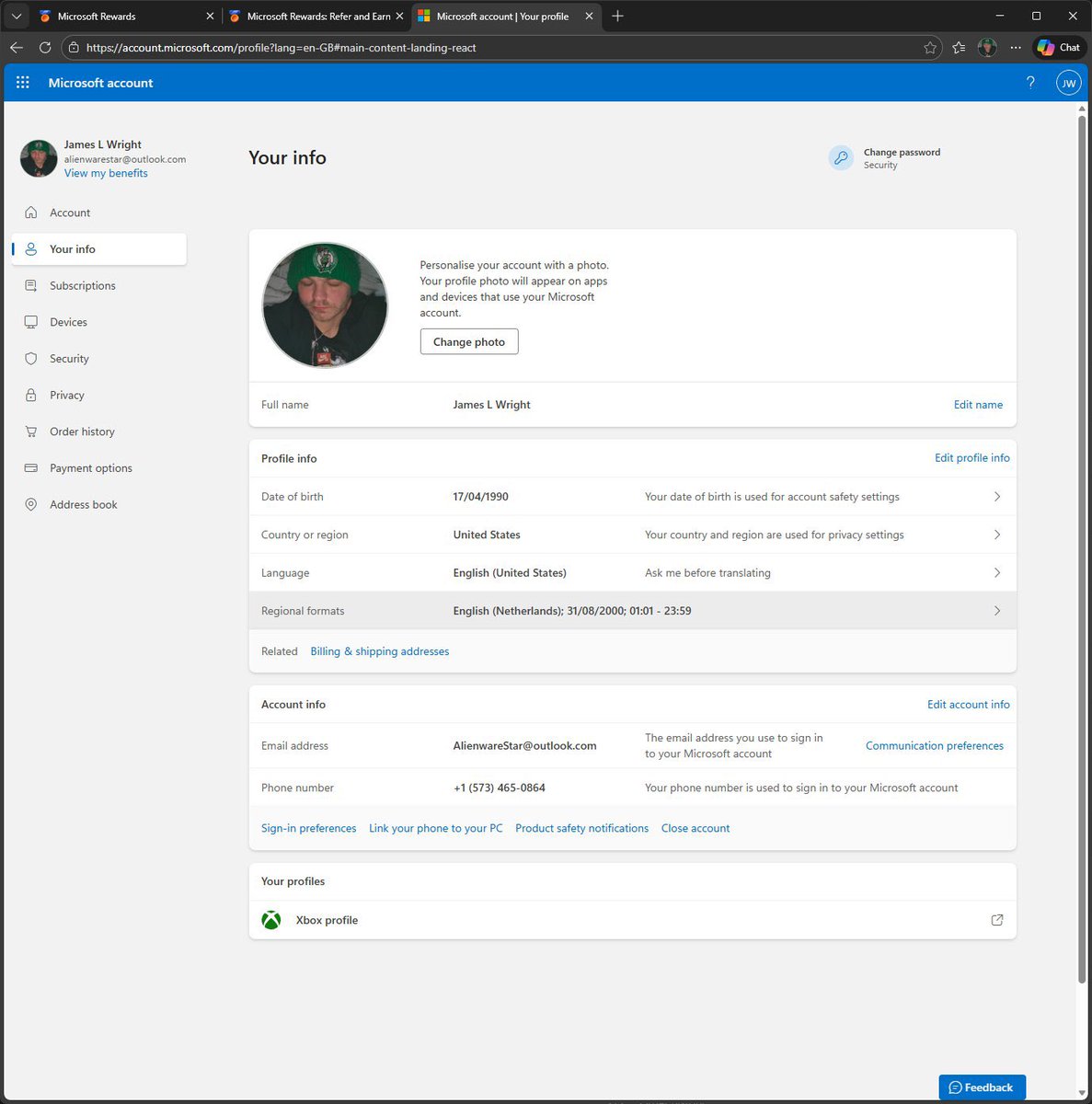Open Communication preferences link
The image size is (1092, 1104).
click(x=934, y=746)
